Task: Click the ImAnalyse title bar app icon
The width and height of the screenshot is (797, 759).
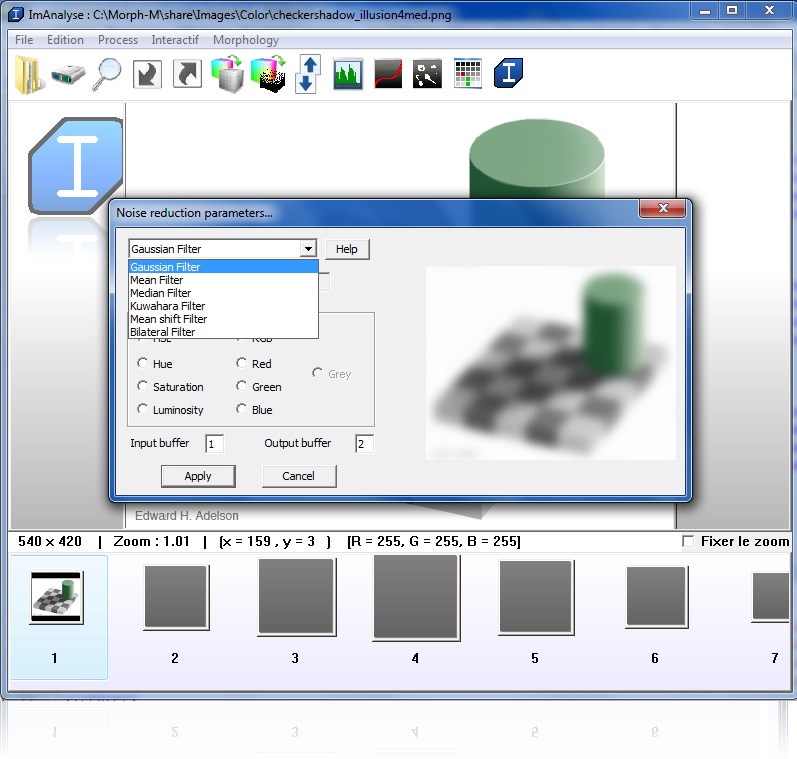Action: coord(16,14)
